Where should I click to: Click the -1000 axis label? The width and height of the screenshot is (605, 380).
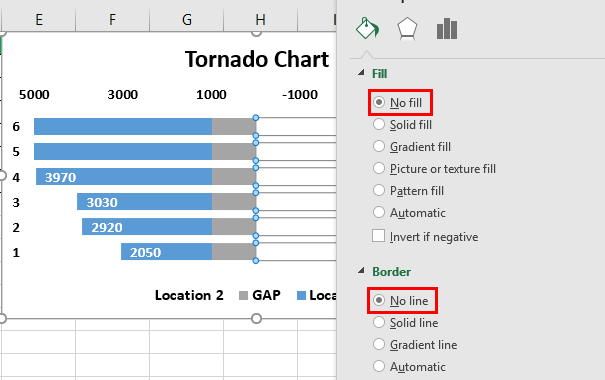[300, 95]
